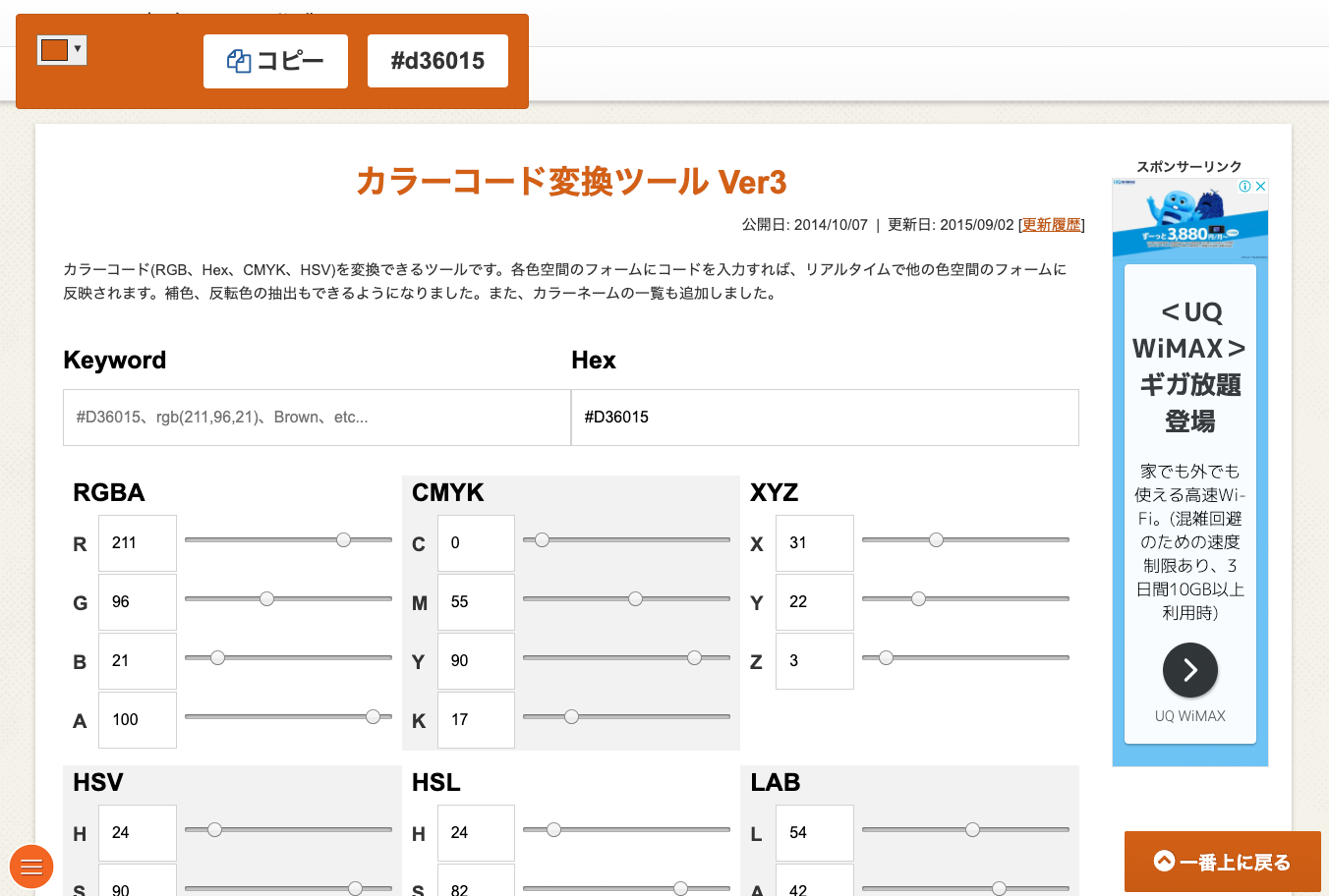
Task: Click the LAB L field showing 54
Action: coord(814,832)
